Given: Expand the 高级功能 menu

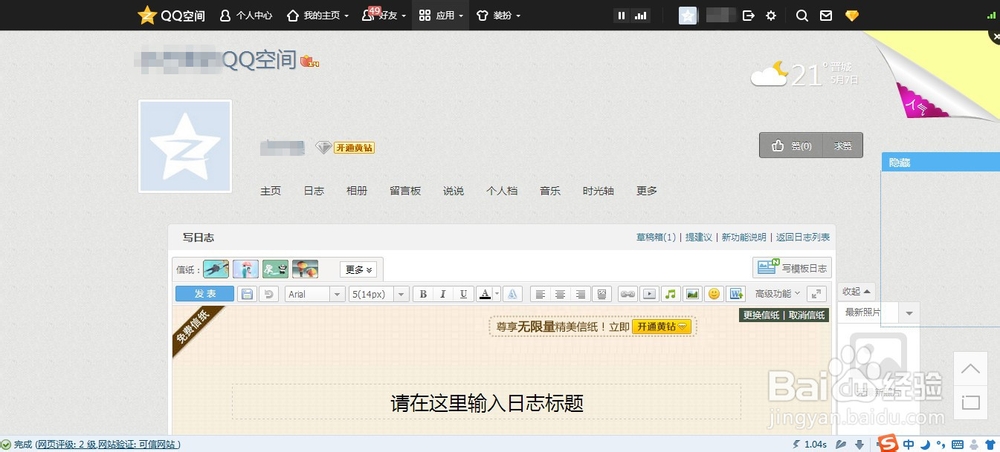Looking at the screenshot, I should click(777, 294).
